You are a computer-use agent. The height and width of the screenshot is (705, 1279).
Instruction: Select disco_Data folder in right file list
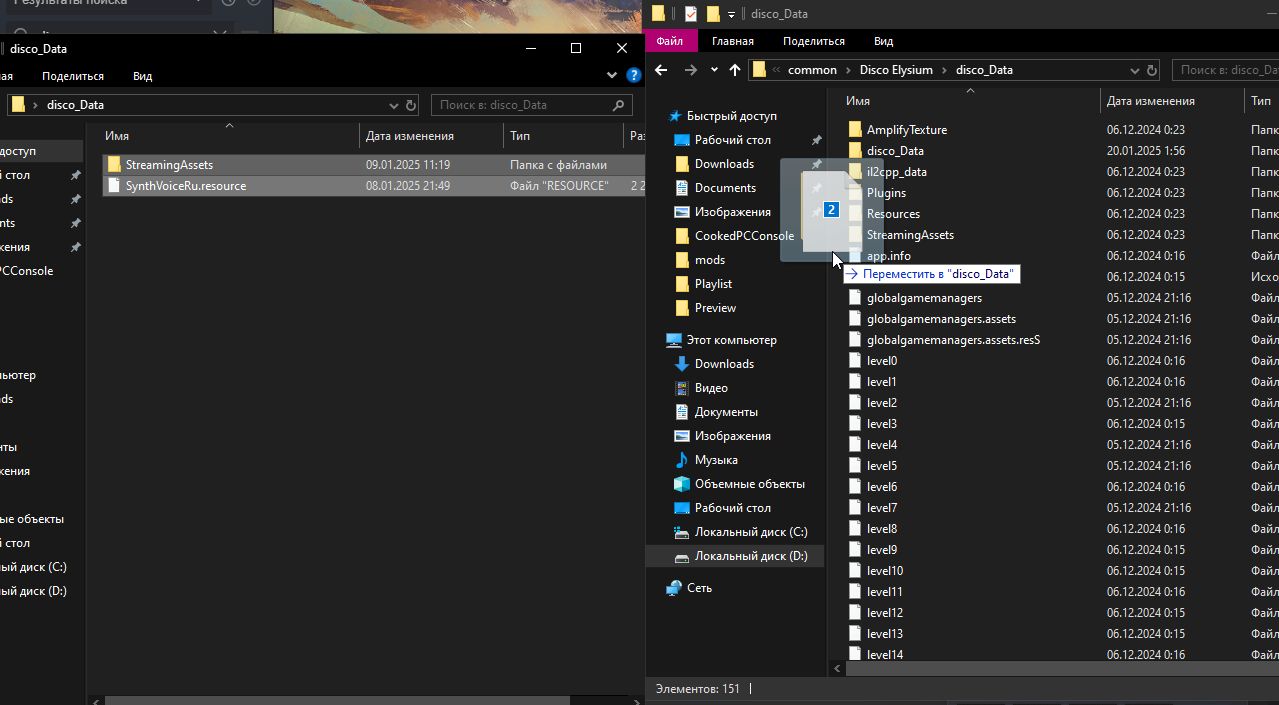point(895,151)
